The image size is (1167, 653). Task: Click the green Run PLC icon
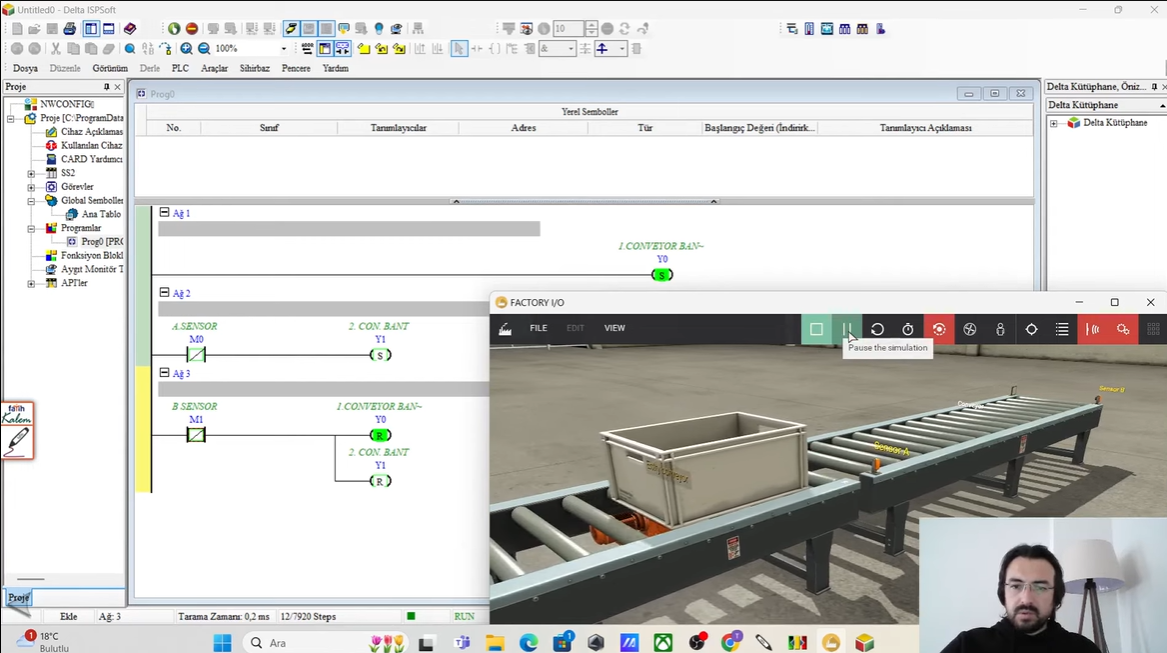[x=174, y=29]
